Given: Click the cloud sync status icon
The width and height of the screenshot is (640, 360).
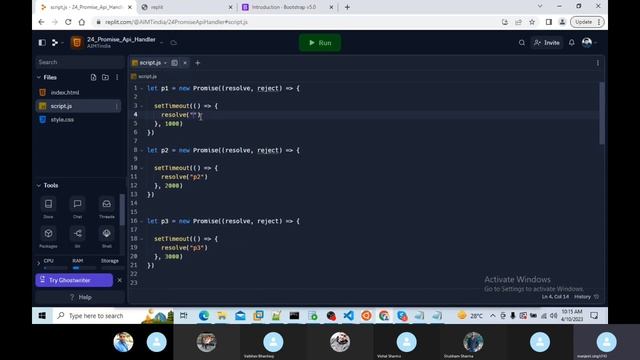Looking at the screenshot, I should tap(173, 42).
